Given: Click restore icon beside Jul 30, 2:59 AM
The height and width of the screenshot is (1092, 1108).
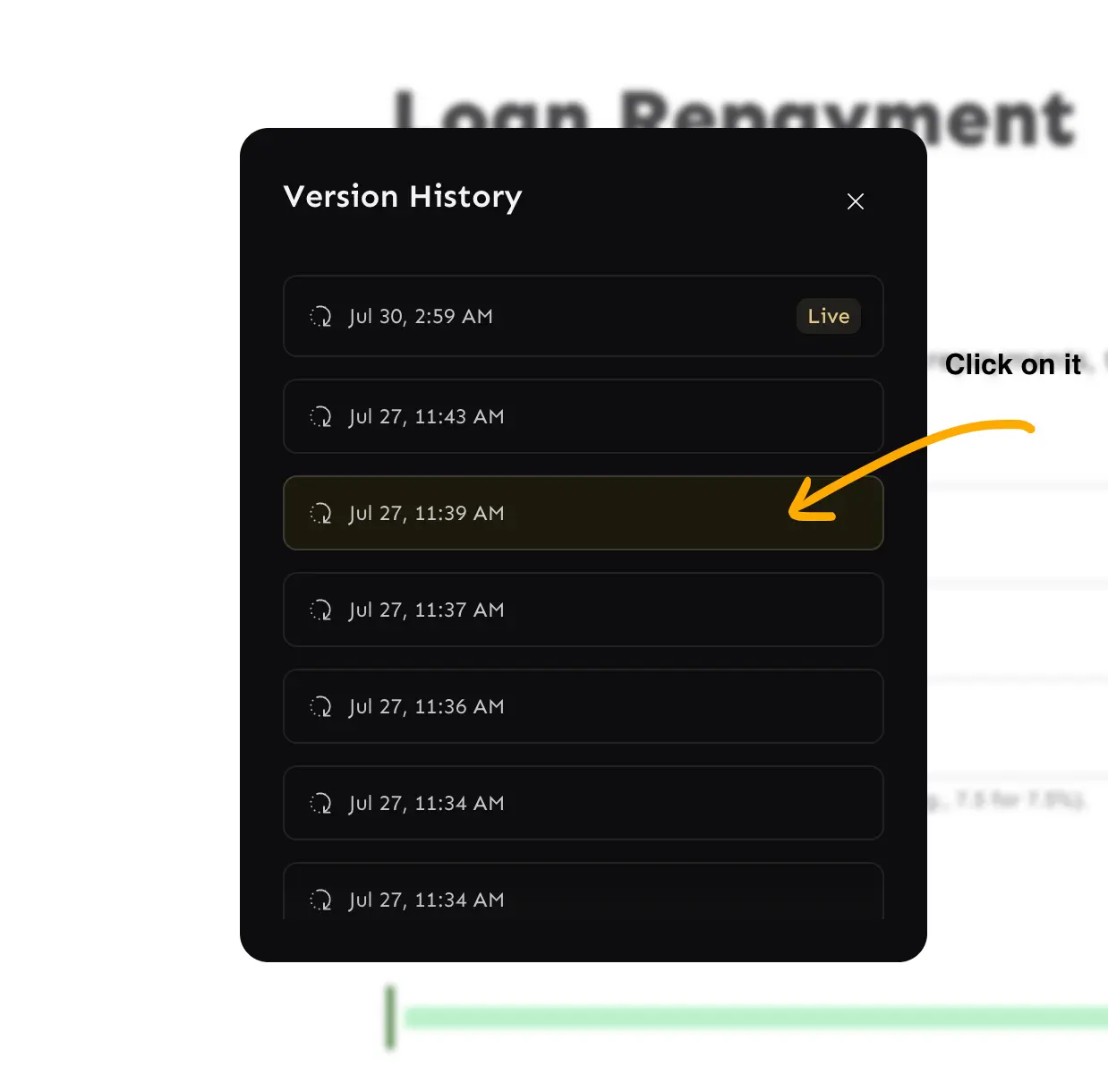Looking at the screenshot, I should coord(320,316).
